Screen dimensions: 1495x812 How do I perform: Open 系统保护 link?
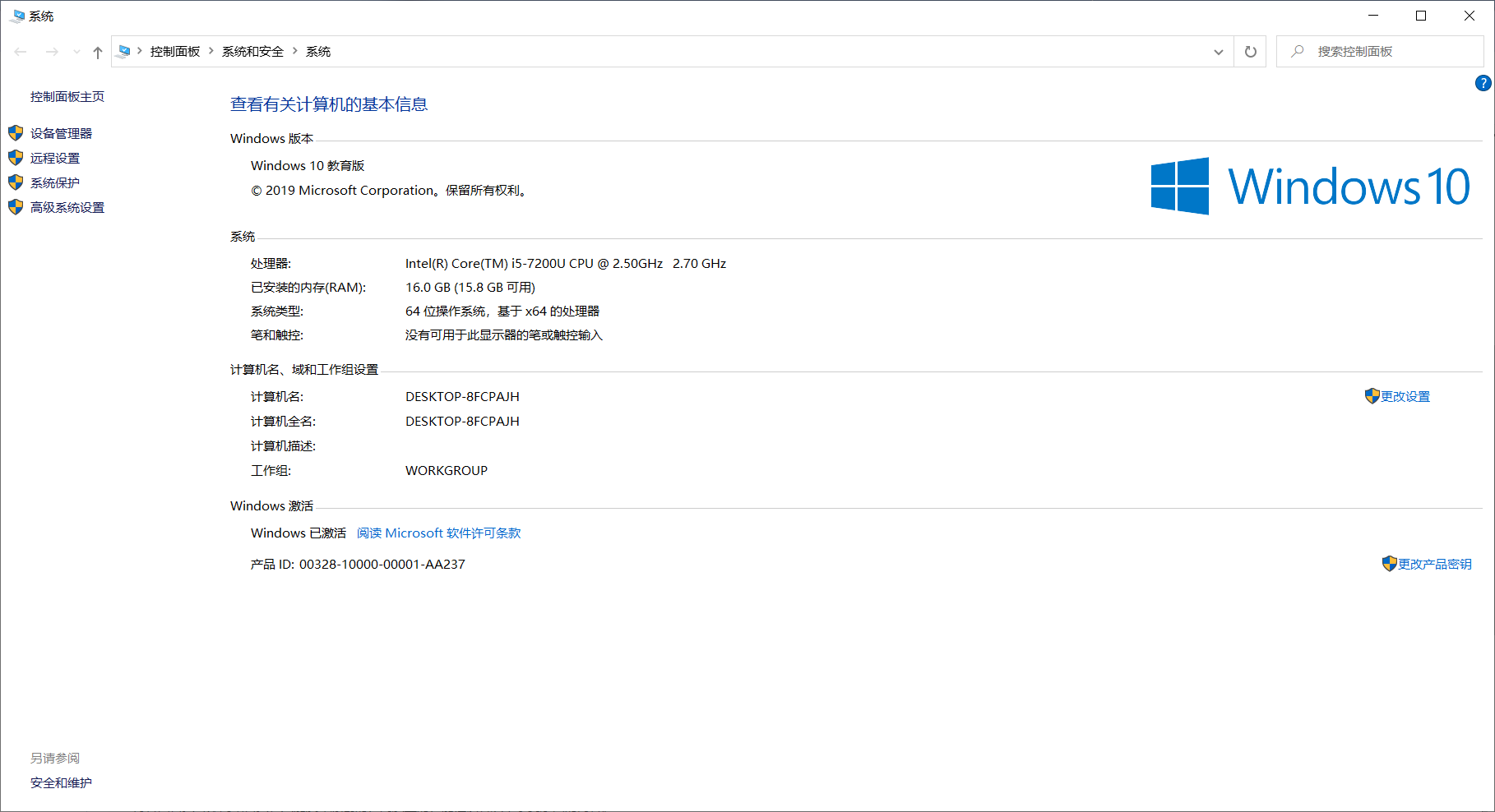[55, 182]
